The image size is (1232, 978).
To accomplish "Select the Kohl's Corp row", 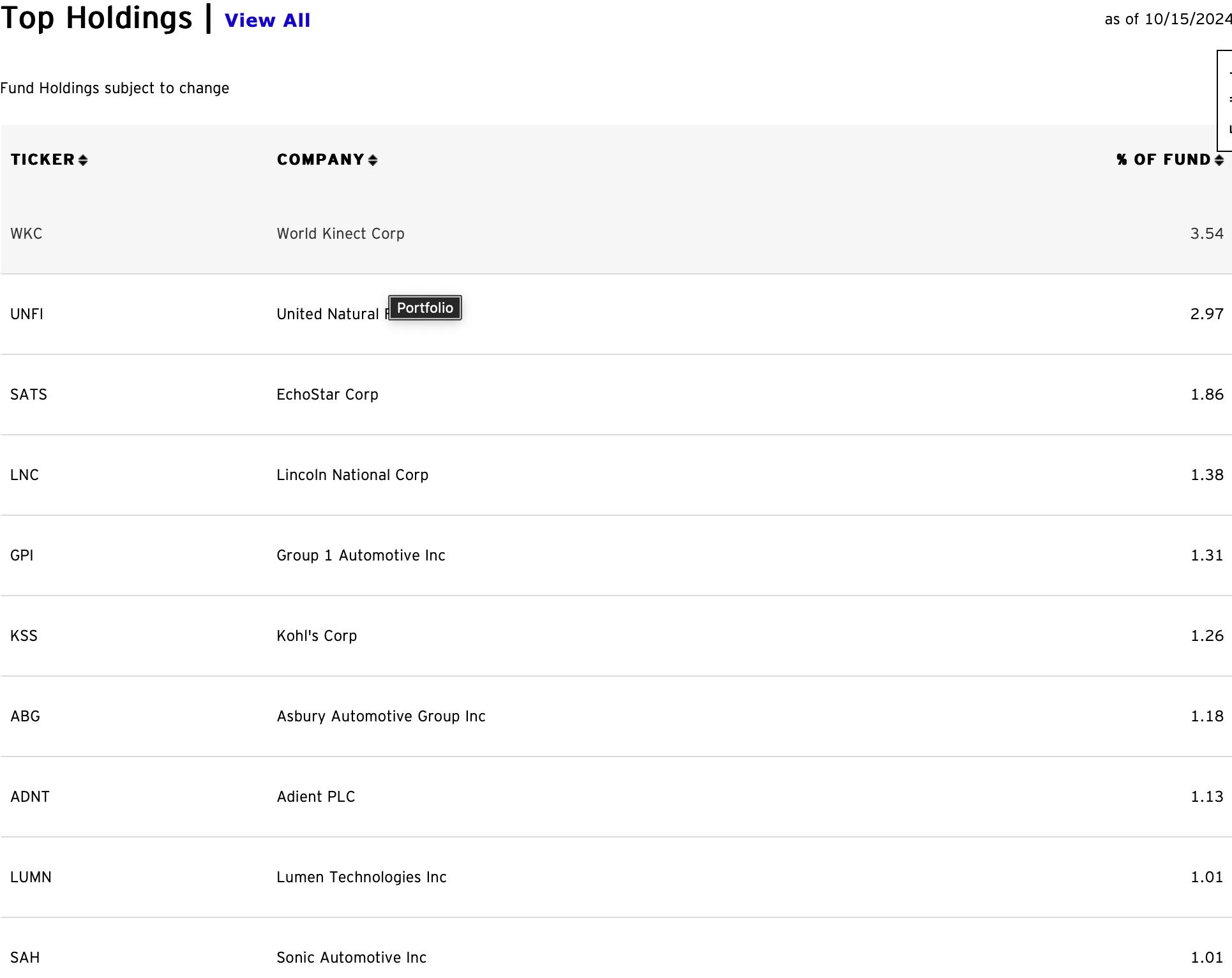I will (616, 636).
